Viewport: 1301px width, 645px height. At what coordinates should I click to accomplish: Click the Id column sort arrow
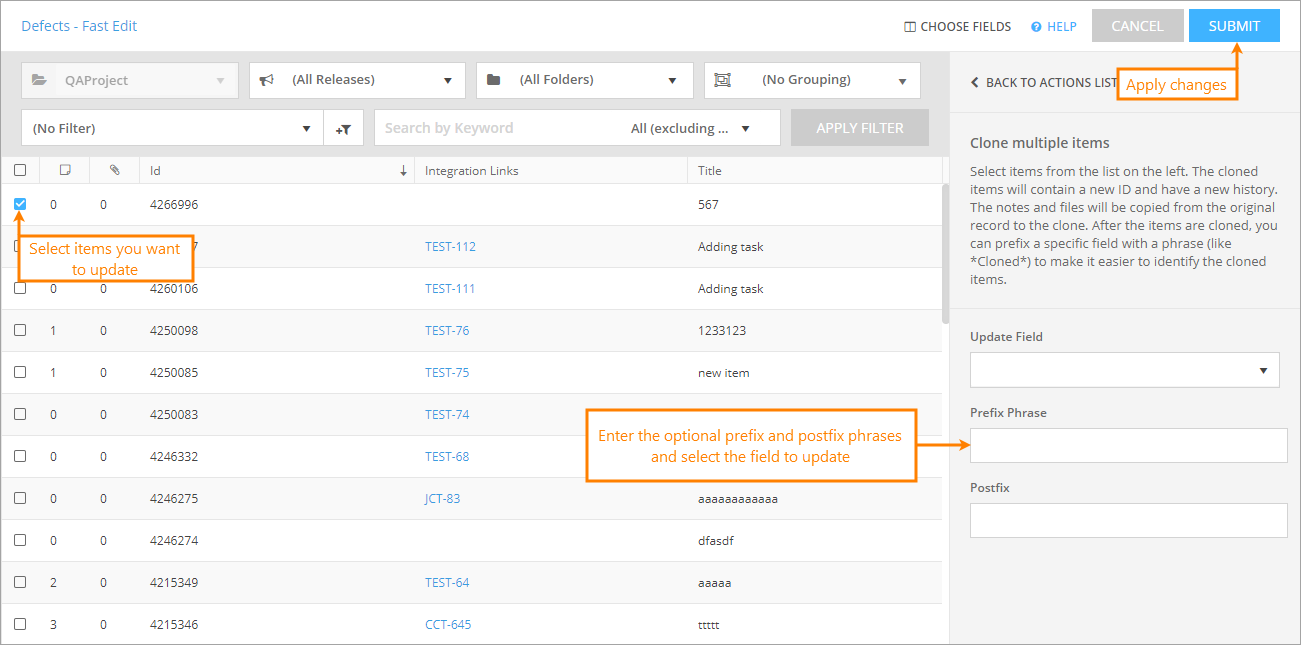(403, 171)
